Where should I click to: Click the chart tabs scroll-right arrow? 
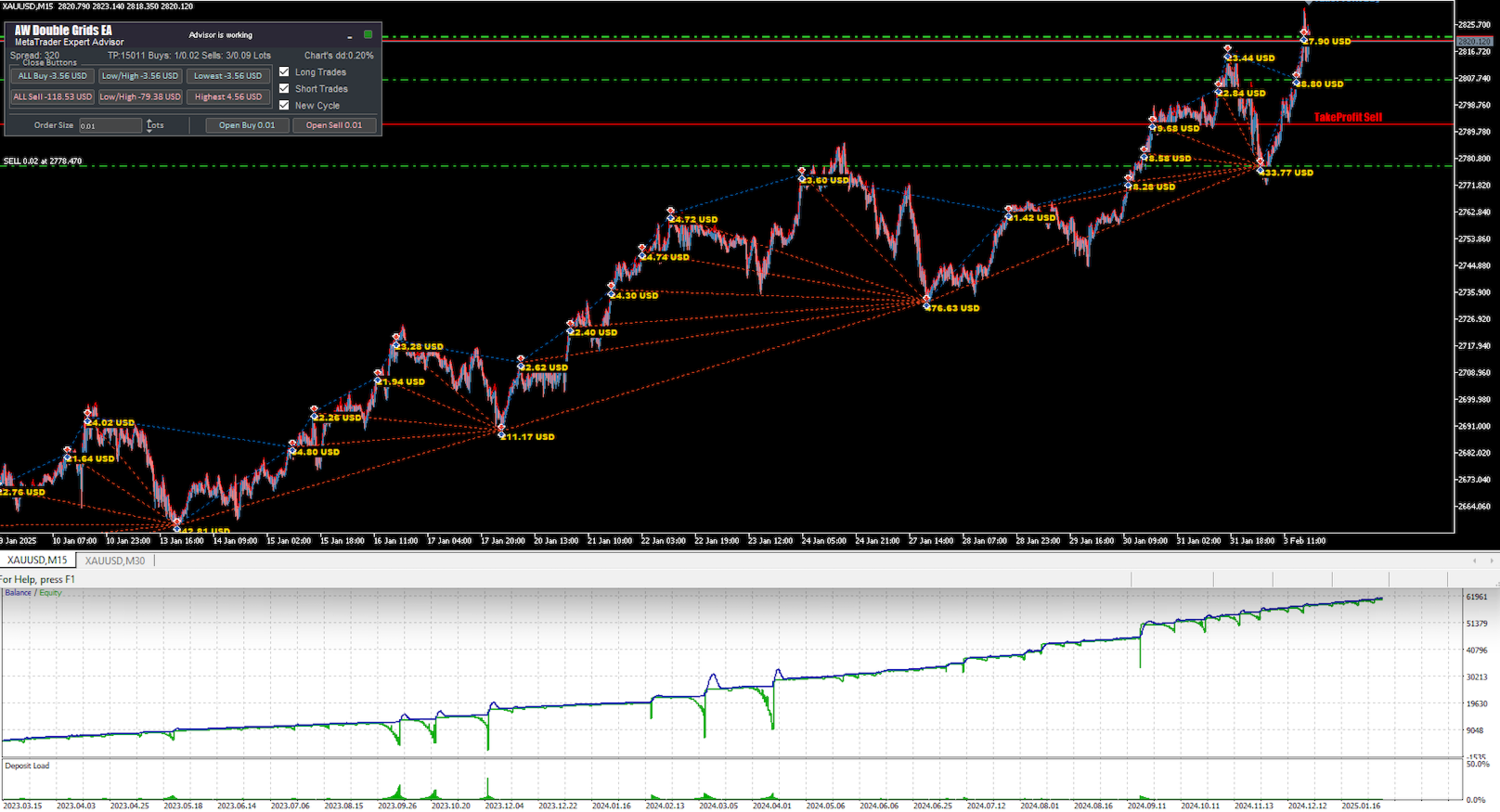(x=1491, y=561)
